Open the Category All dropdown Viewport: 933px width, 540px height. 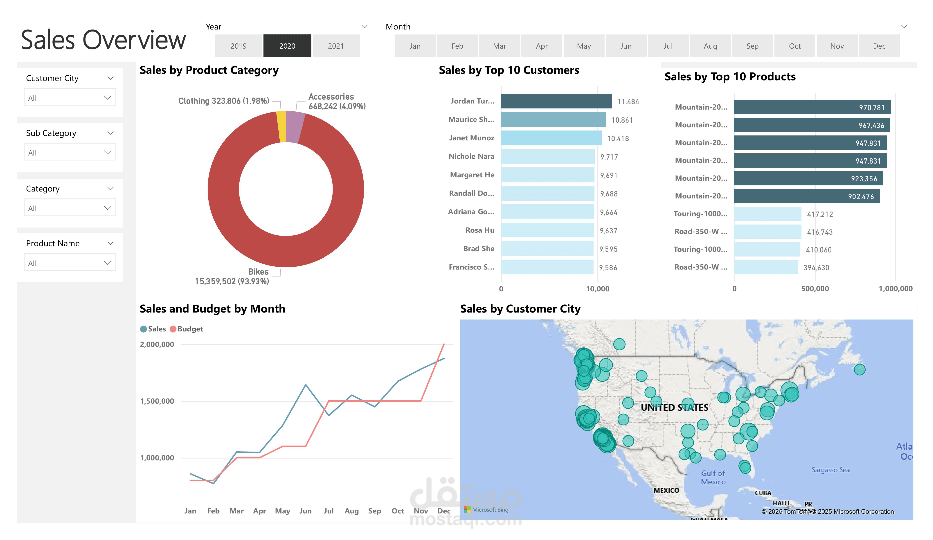pyautogui.click(x=70, y=208)
